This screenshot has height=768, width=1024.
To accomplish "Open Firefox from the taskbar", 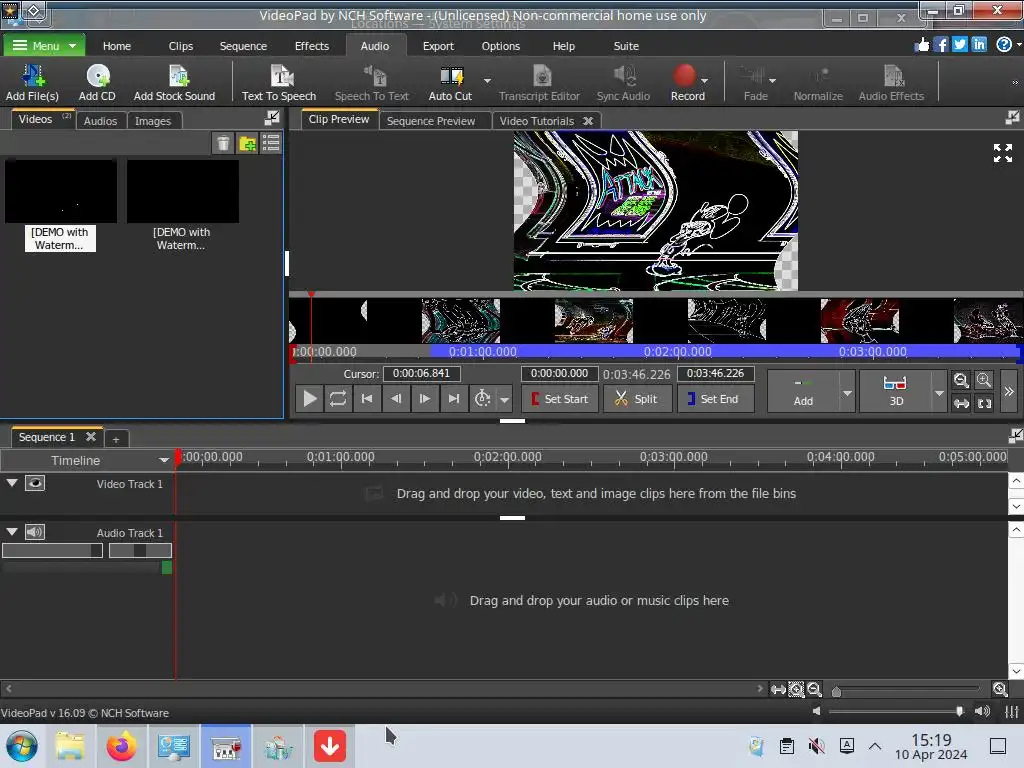I will point(121,746).
